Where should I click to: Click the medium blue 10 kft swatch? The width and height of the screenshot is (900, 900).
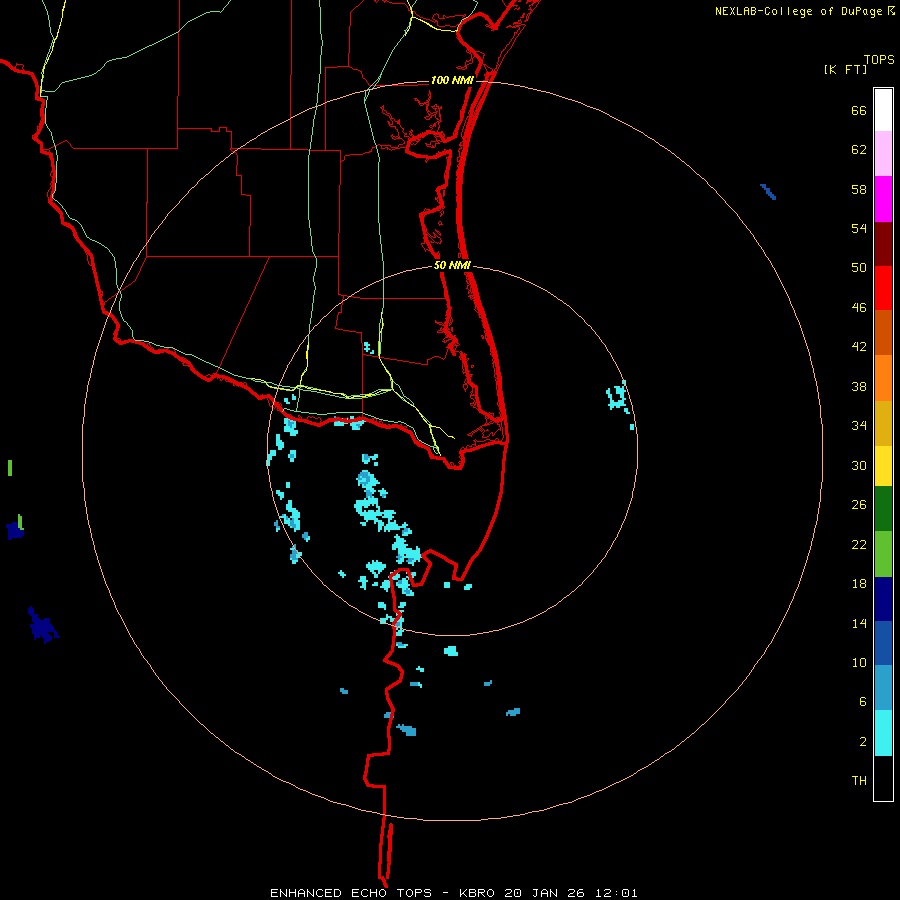tap(883, 643)
